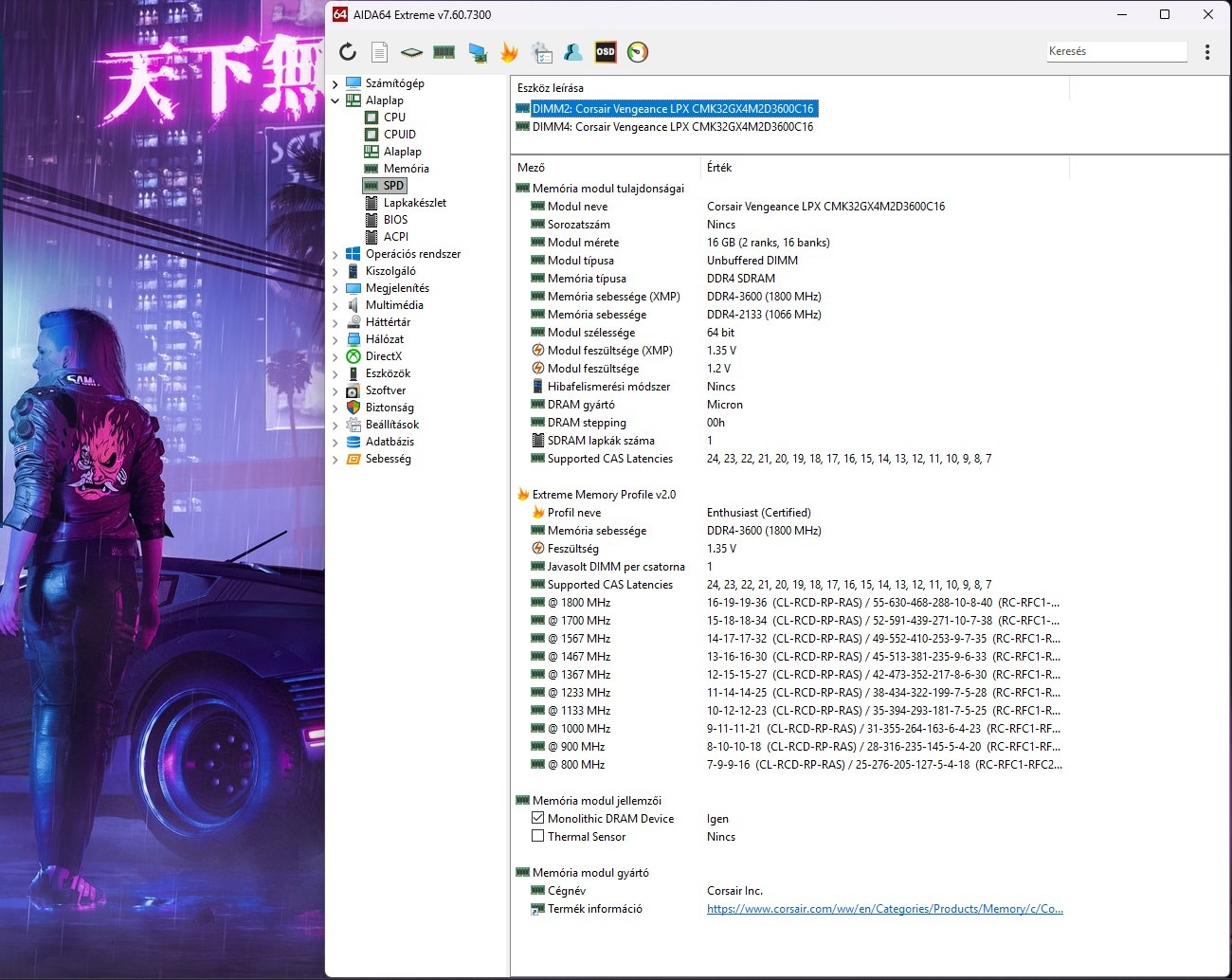Collapse the Alaplap parent node
The height and width of the screenshot is (980, 1232).
(x=335, y=100)
